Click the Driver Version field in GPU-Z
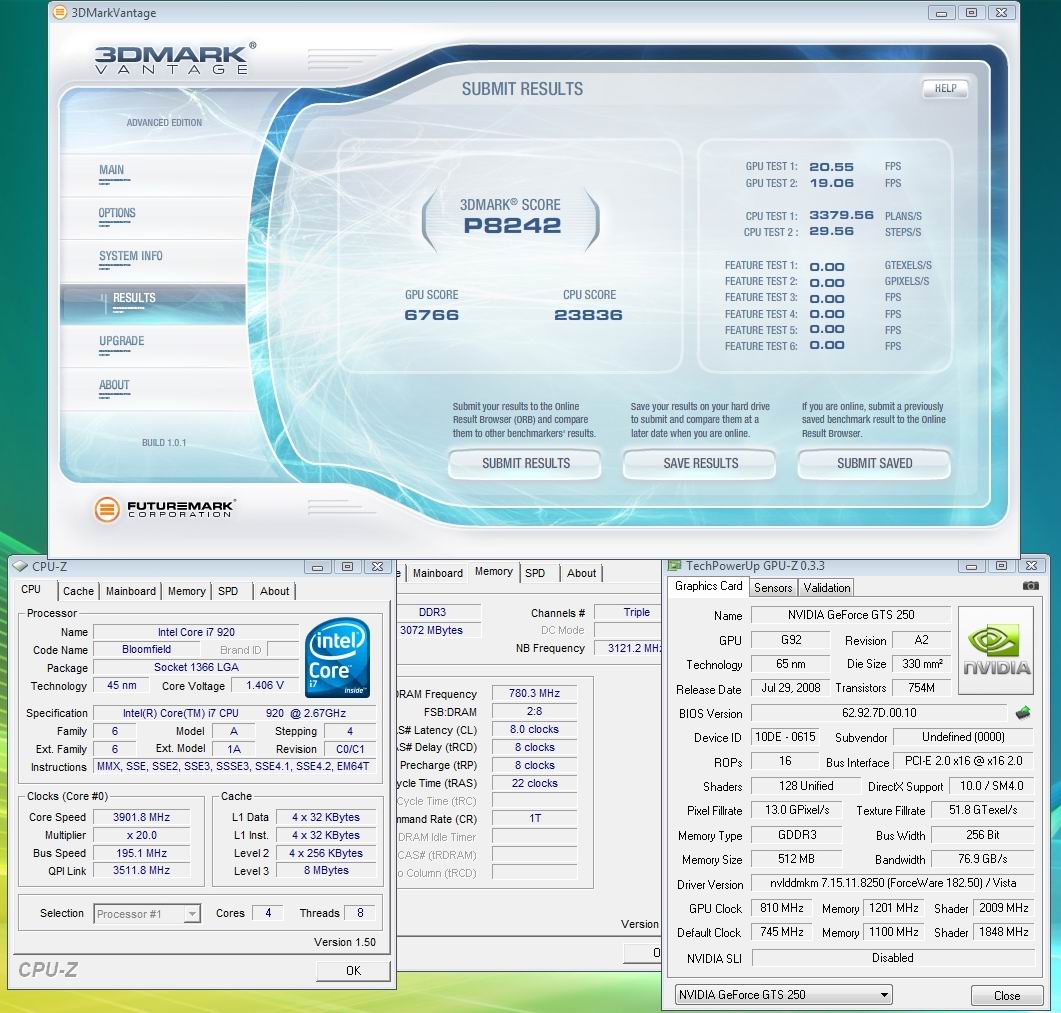Viewport: 1061px width, 1013px height. pos(893,883)
